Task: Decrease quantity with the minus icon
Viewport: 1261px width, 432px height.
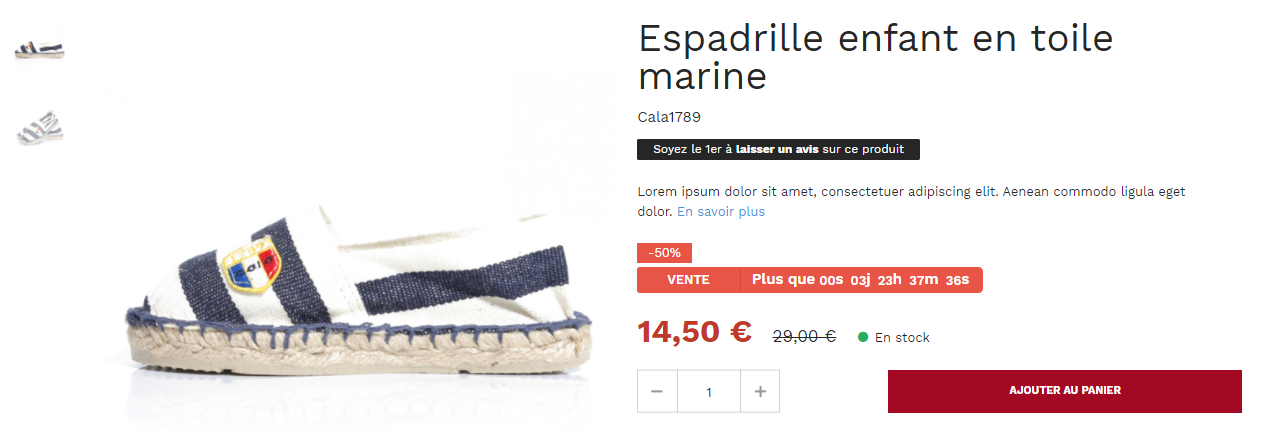Action: coord(657,391)
